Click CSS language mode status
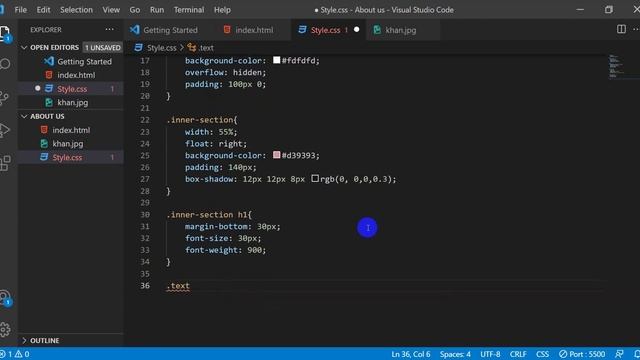 542,354
